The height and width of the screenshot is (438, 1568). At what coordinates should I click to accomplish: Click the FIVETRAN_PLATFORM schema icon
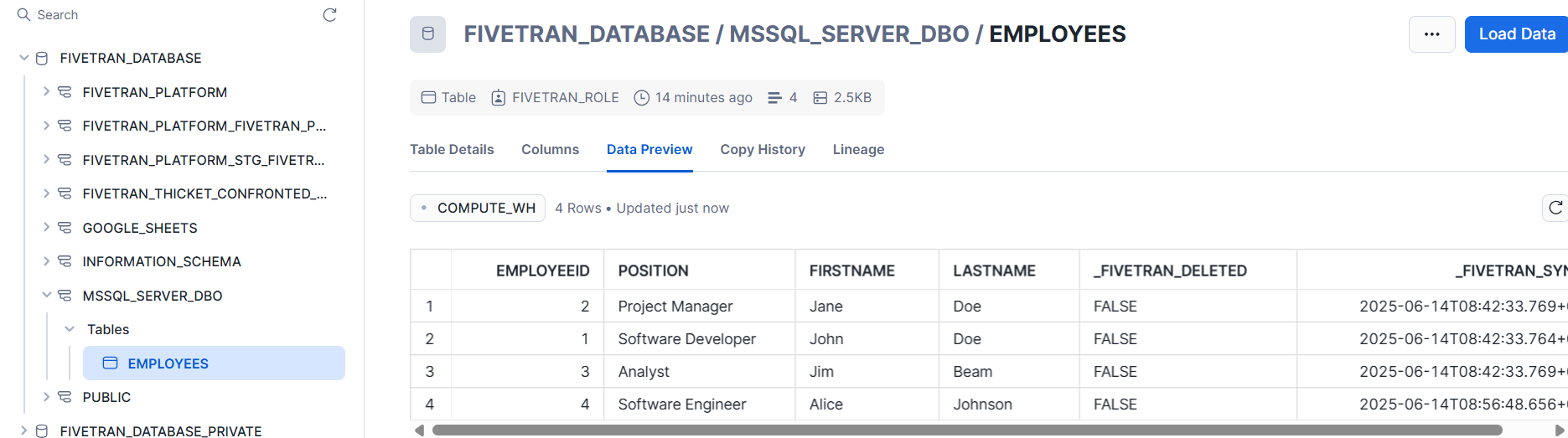(x=65, y=92)
